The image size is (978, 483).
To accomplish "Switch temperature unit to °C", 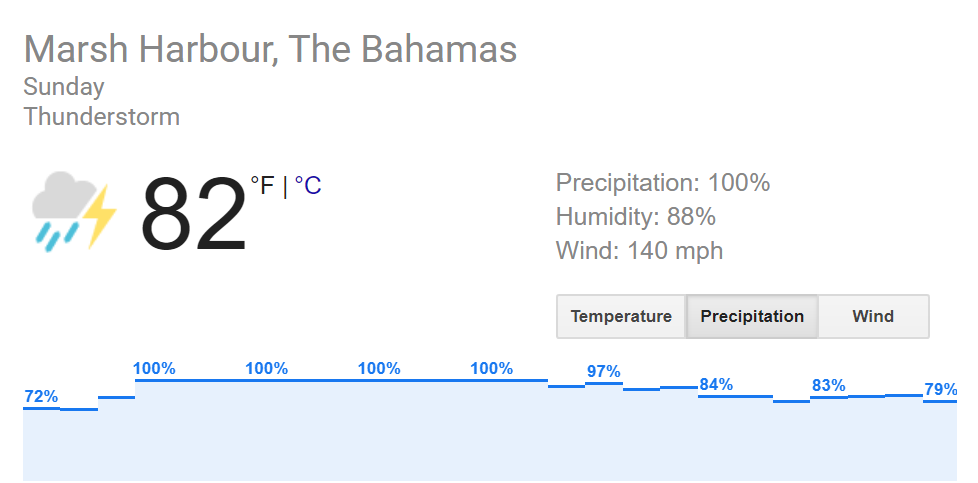I will [x=308, y=186].
